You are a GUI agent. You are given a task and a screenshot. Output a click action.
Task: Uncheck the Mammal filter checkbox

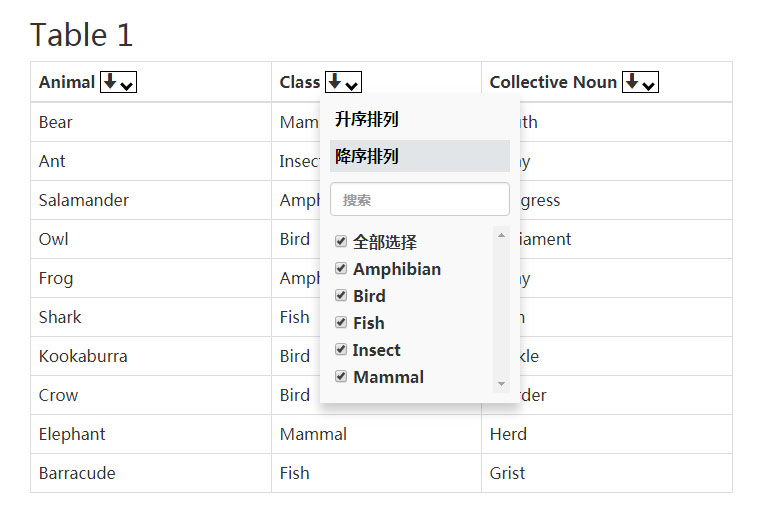[x=341, y=377]
